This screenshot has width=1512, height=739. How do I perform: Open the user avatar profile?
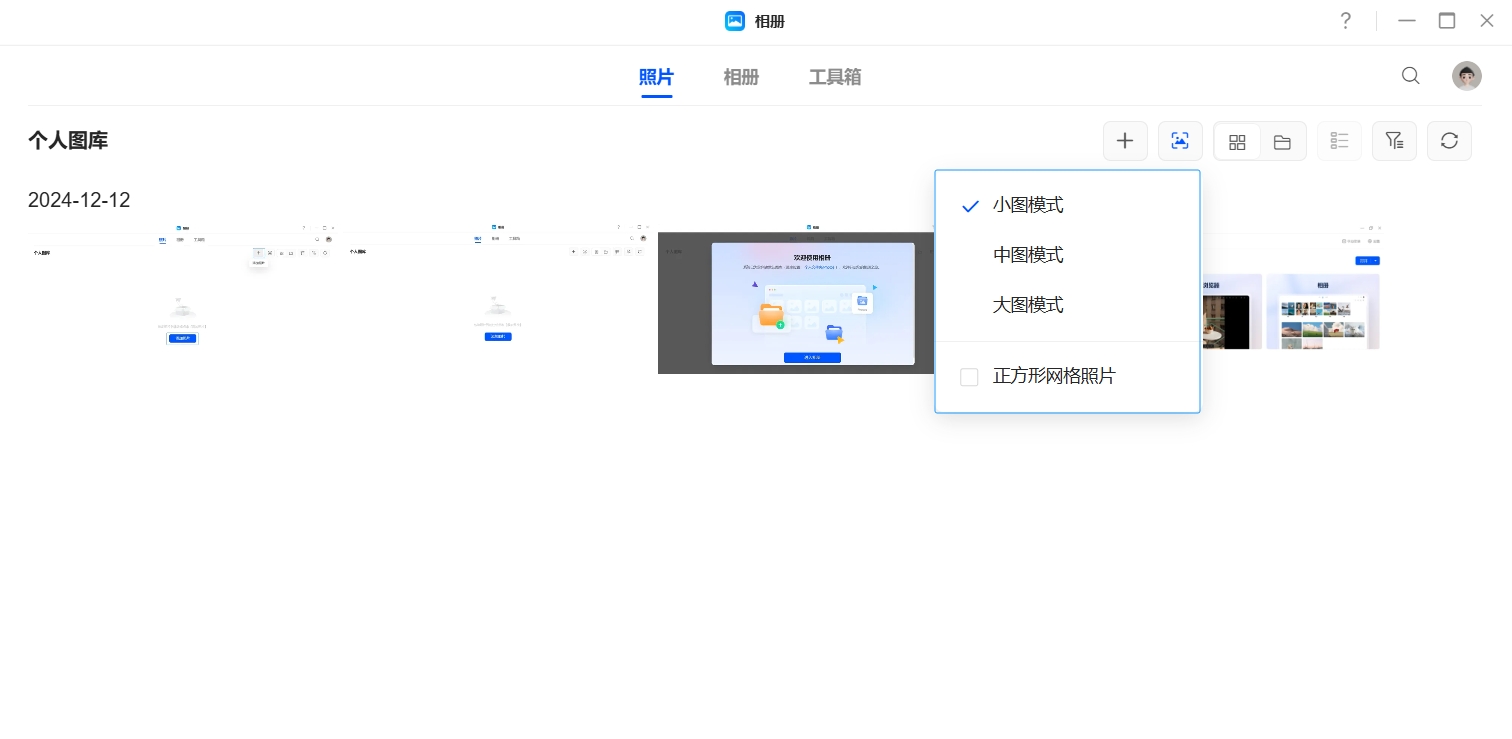coord(1467,76)
